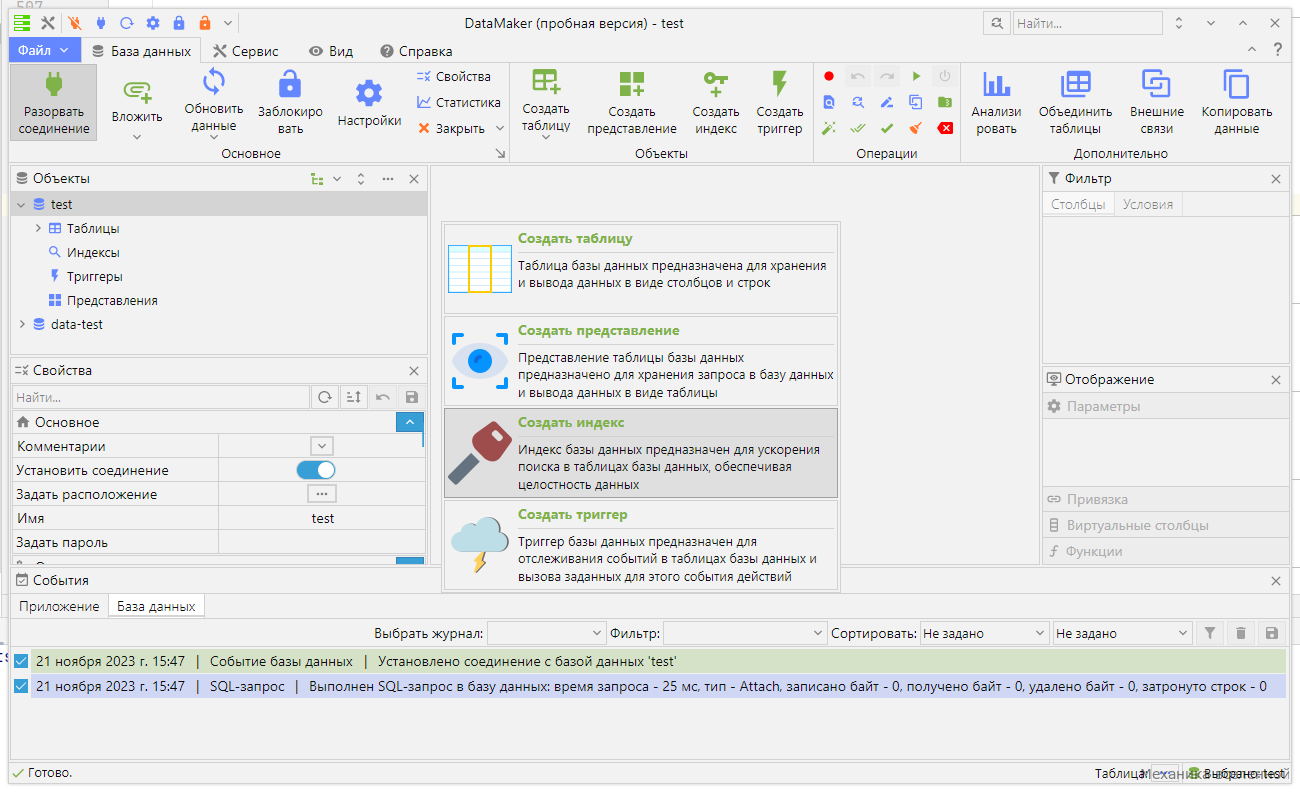The image size is (1300, 792).
Task: Click the 'Создать триггер' card in center
Action: [641, 545]
